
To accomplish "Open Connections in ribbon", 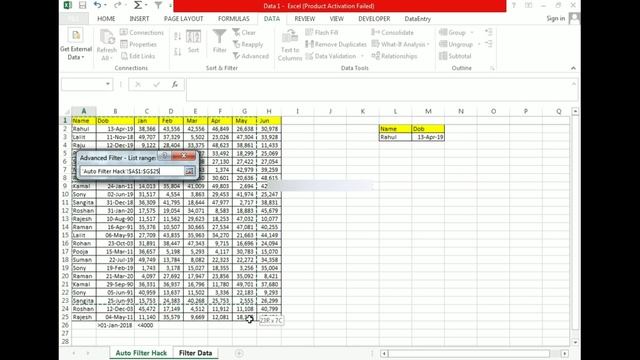I will point(142,32).
